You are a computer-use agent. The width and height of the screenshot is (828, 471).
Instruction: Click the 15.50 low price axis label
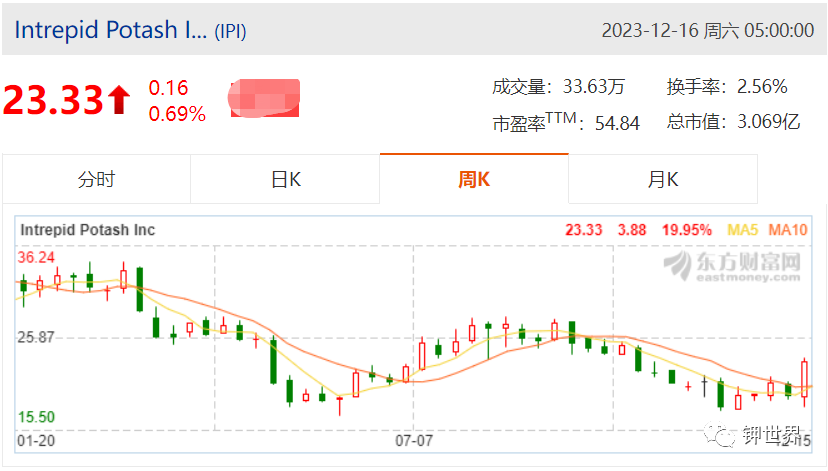coord(36,417)
